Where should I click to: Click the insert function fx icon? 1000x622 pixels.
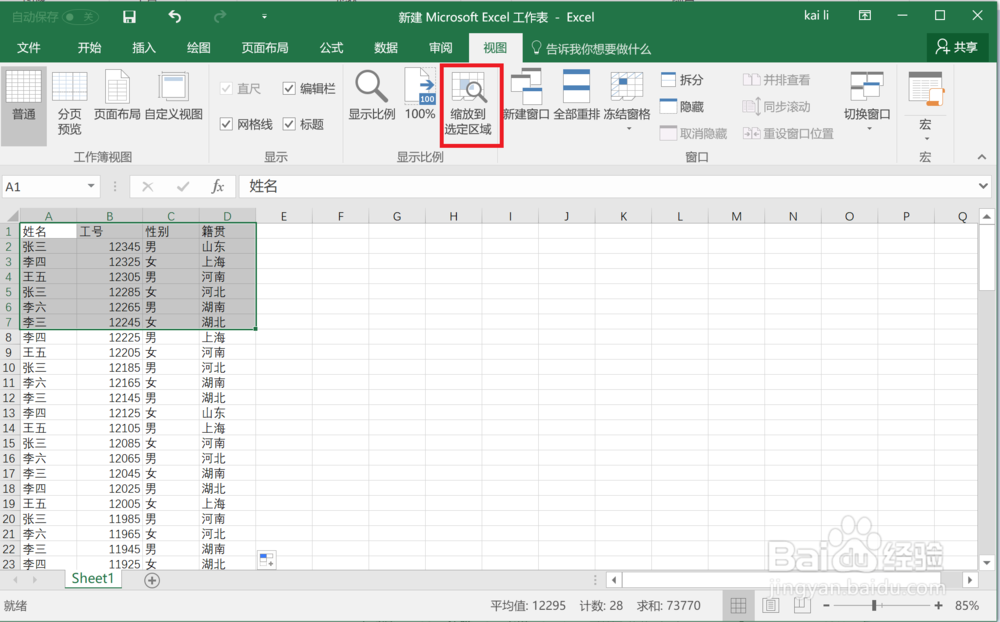(217, 186)
